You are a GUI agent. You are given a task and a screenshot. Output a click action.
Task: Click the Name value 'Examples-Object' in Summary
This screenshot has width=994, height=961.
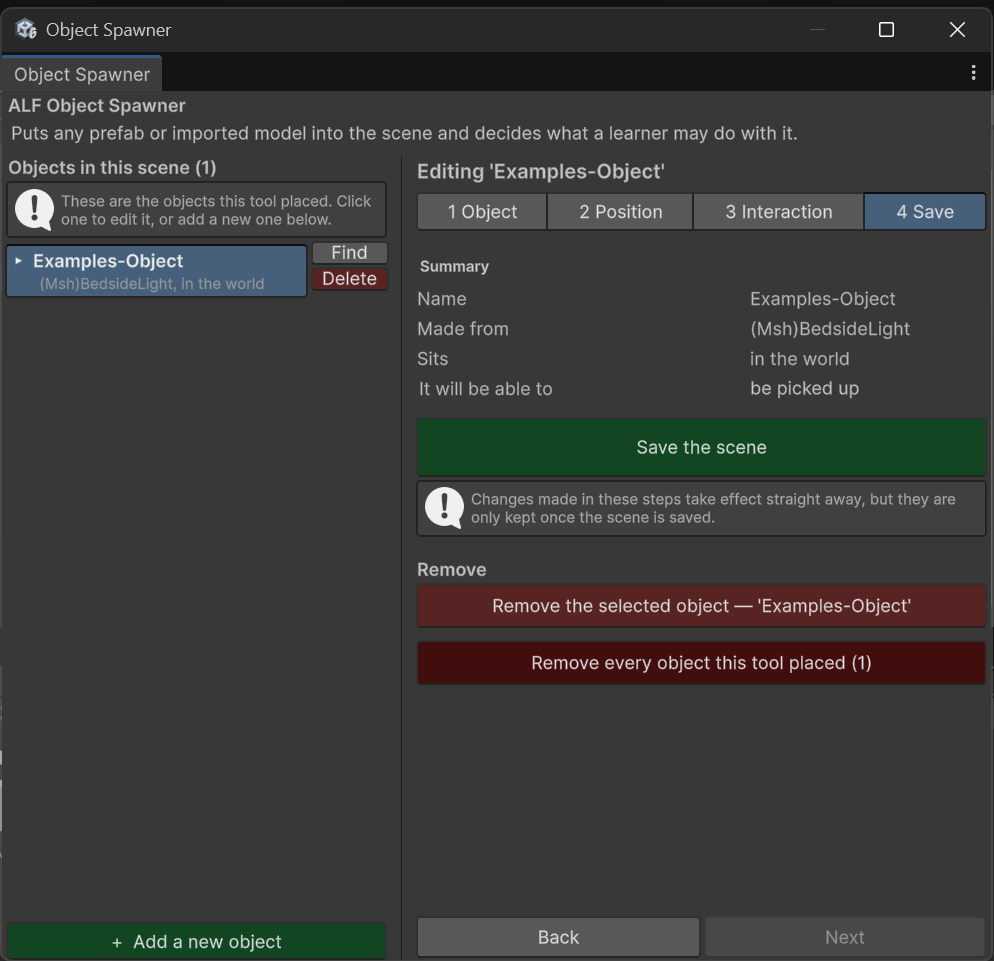click(822, 299)
